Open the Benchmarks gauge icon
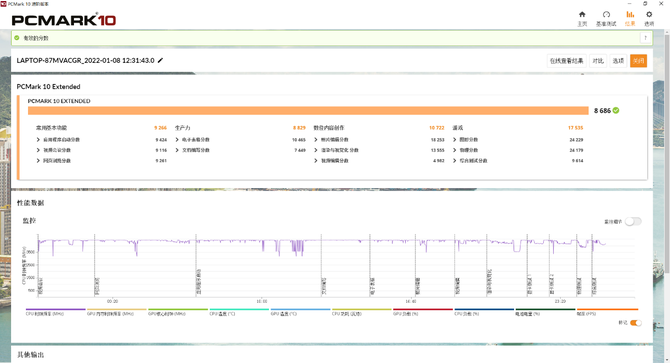Viewport: 670px width, 363px height. pos(606,15)
